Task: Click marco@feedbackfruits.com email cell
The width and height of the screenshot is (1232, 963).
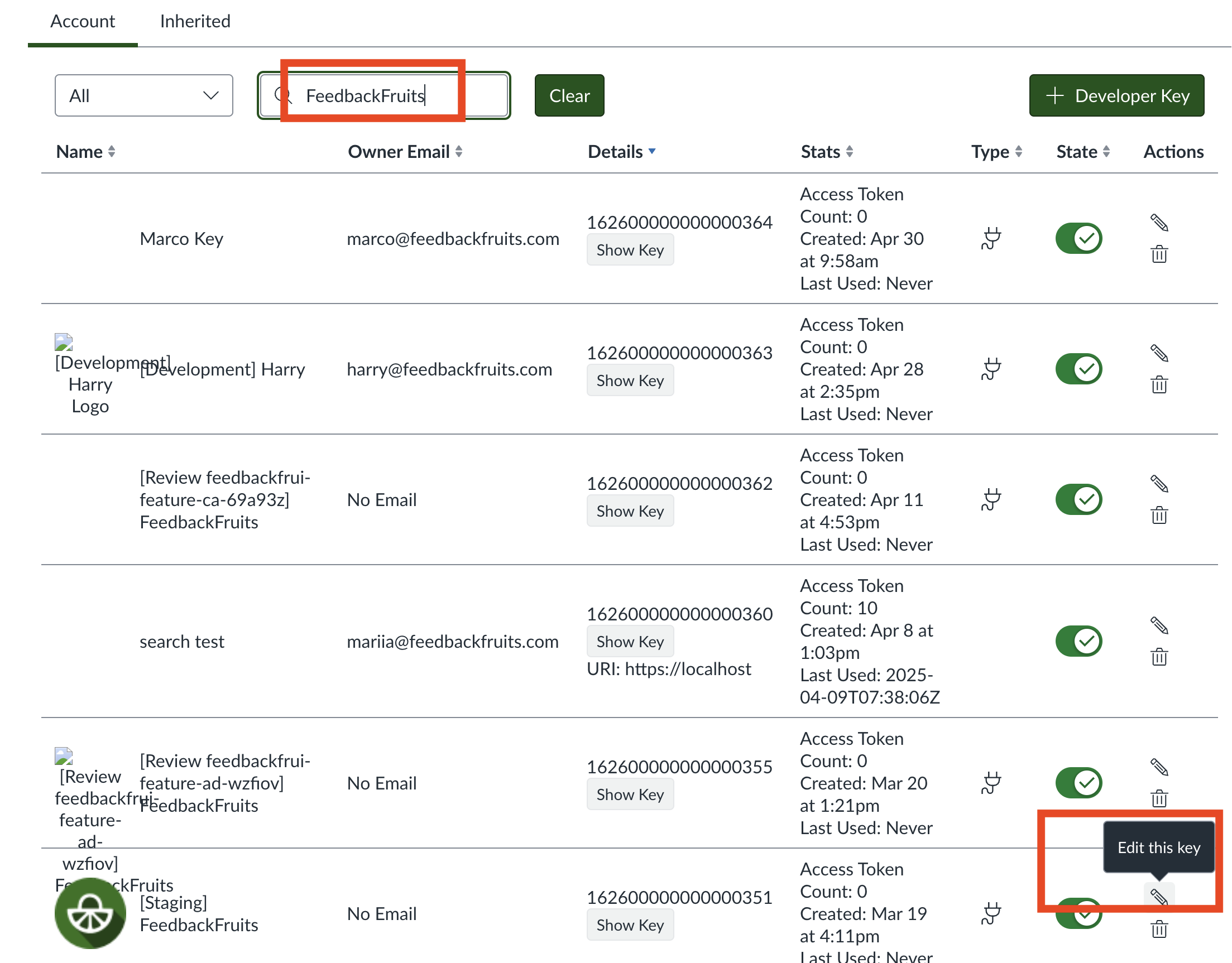Action: pos(453,239)
